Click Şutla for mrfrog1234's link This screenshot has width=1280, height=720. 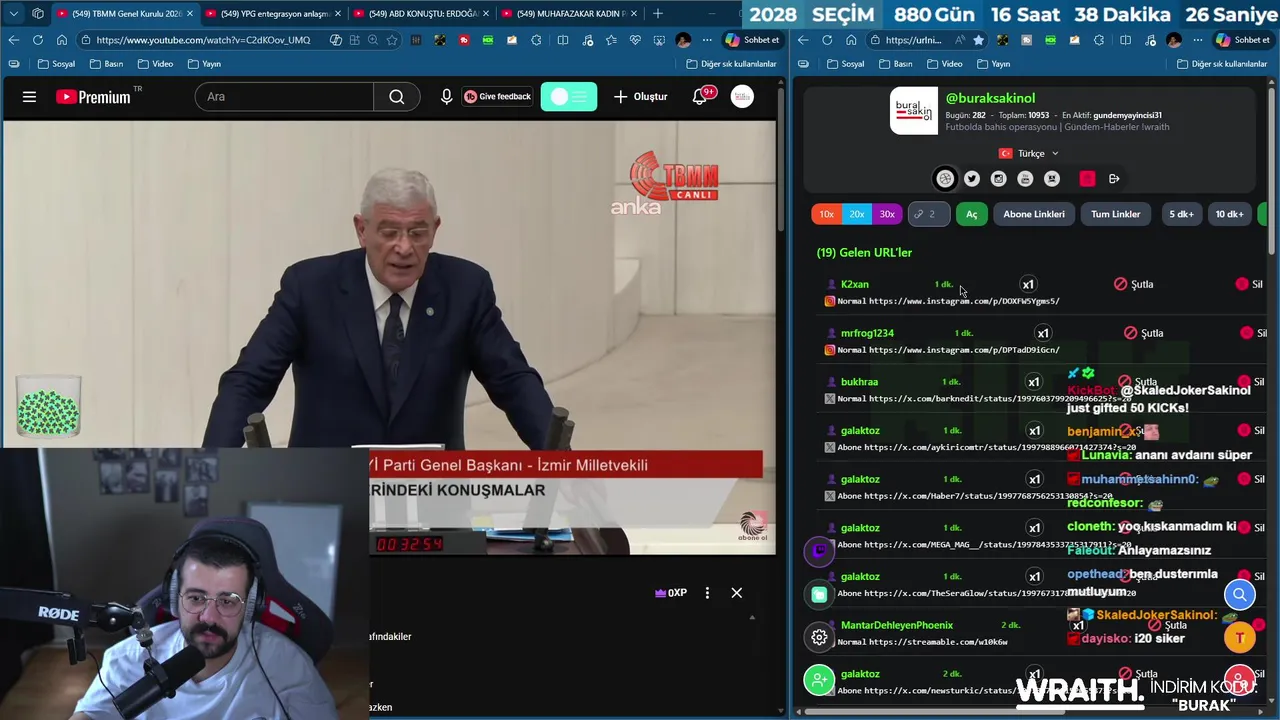click(x=1144, y=333)
